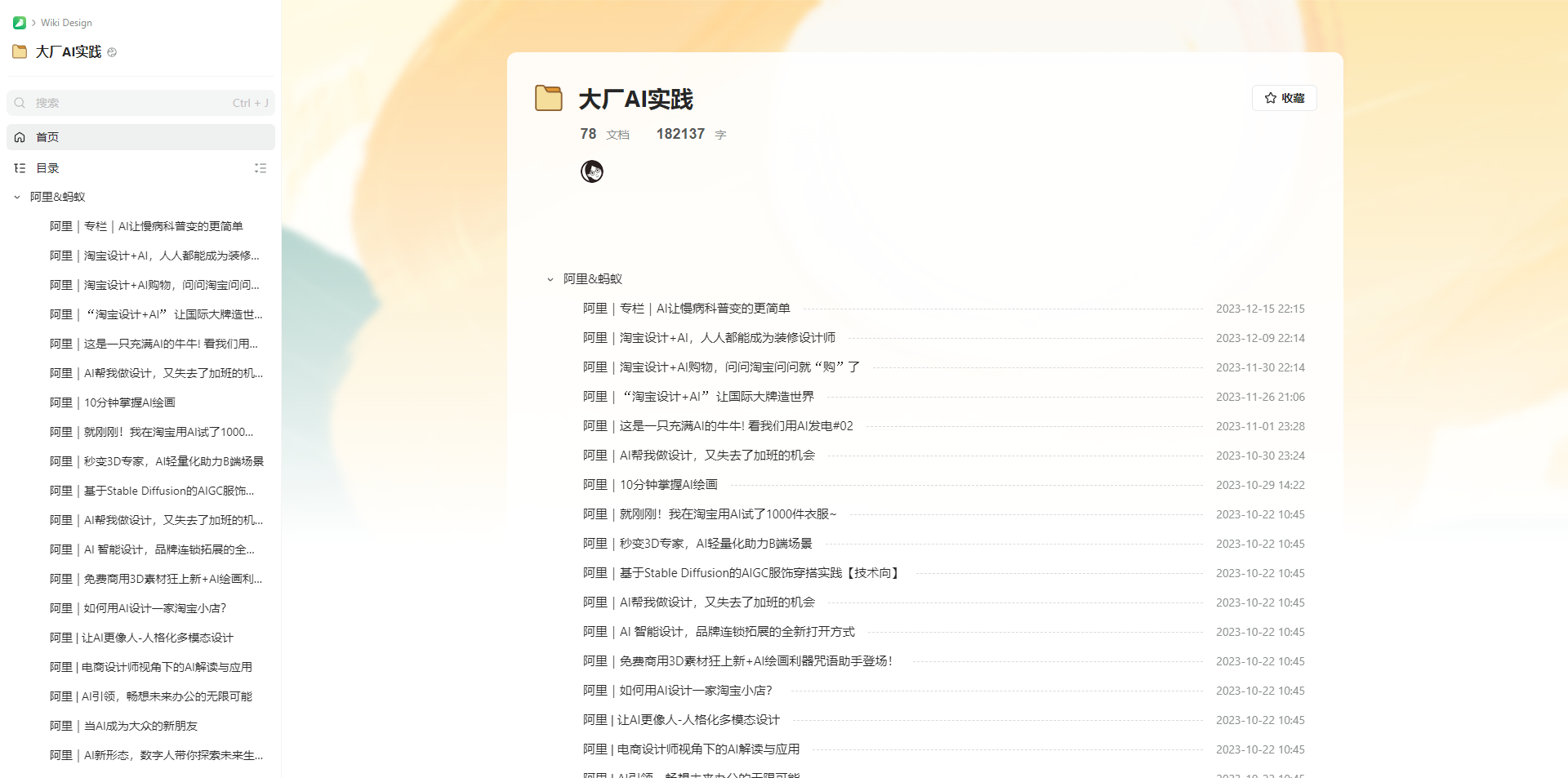Click the collapse-all icon beside 目录
Screen dimensions: 1568x778
click(261, 168)
